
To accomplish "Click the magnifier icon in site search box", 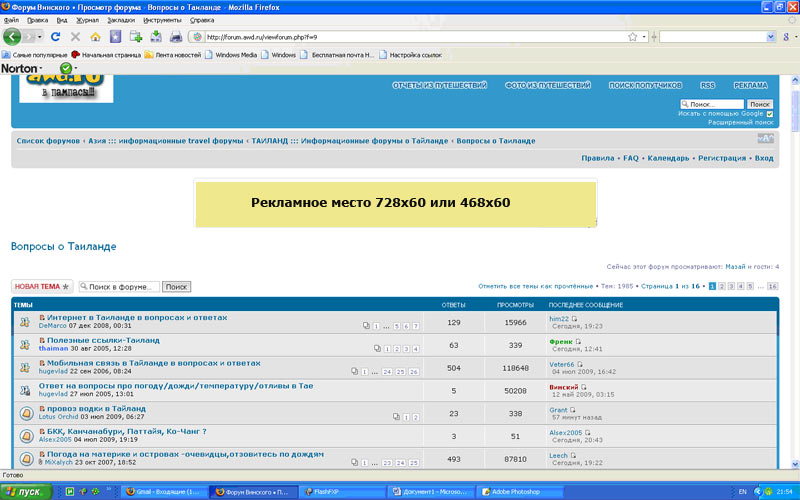I will pyautogui.click(x=685, y=104).
